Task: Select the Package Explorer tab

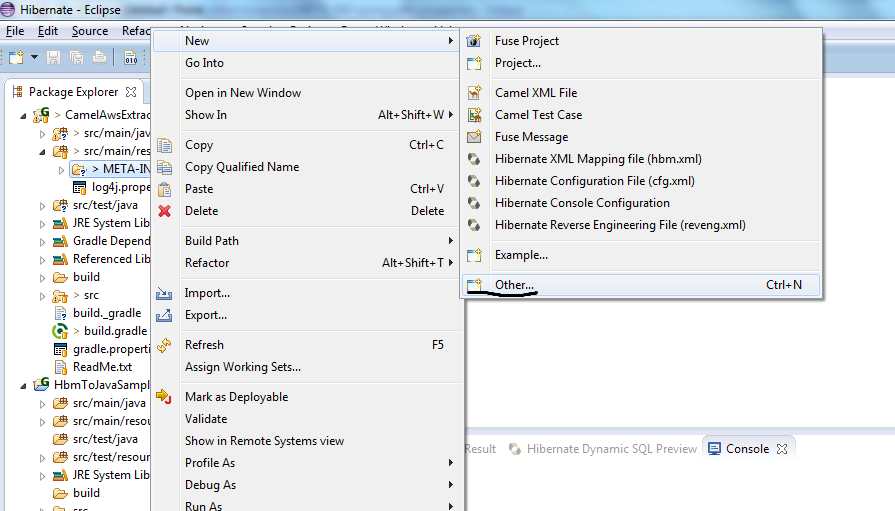Action: tap(73, 92)
